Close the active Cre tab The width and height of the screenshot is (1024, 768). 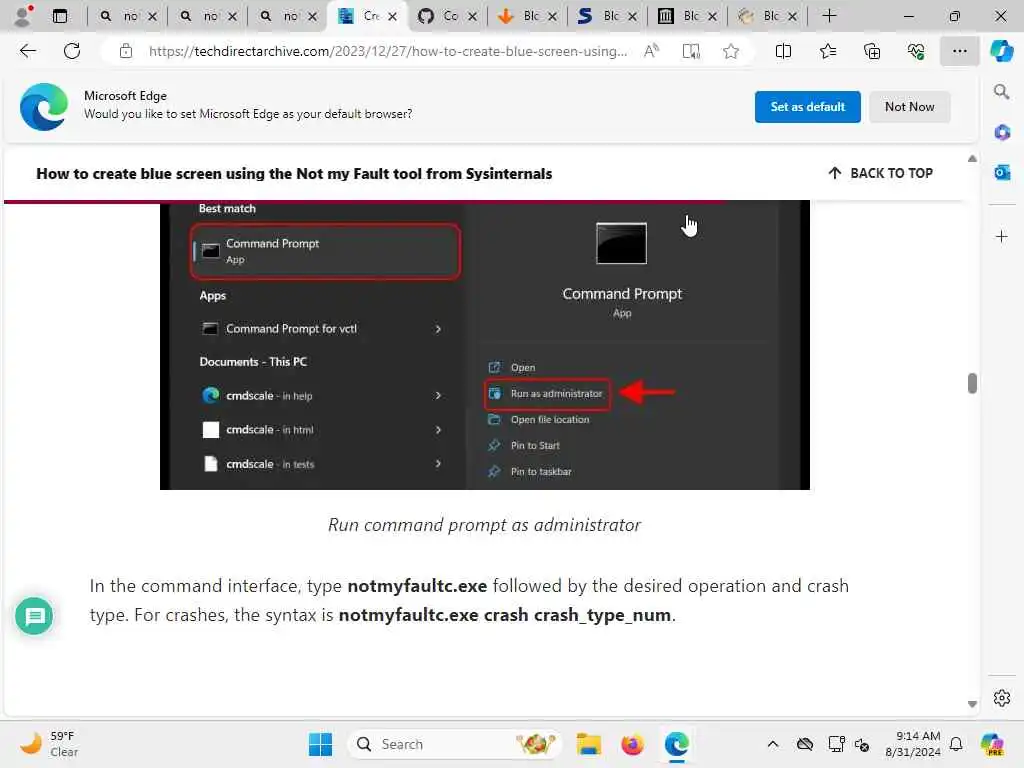click(x=392, y=16)
